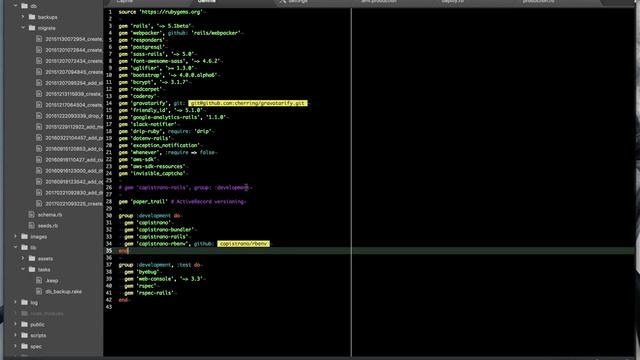This screenshot has height=360, width=640.
Task: Select the dimmed node_modules folder
Action: click(47, 313)
